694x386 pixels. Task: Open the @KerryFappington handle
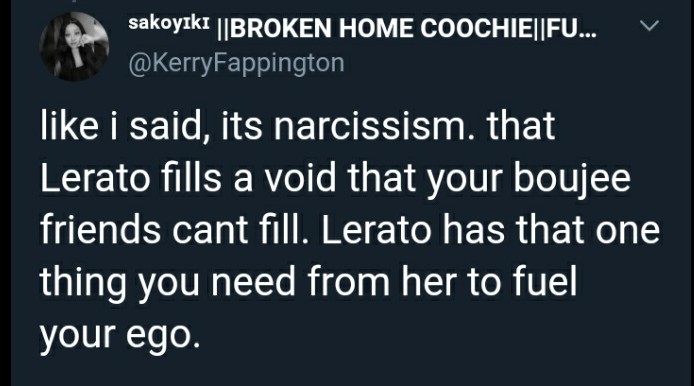(x=236, y=63)
